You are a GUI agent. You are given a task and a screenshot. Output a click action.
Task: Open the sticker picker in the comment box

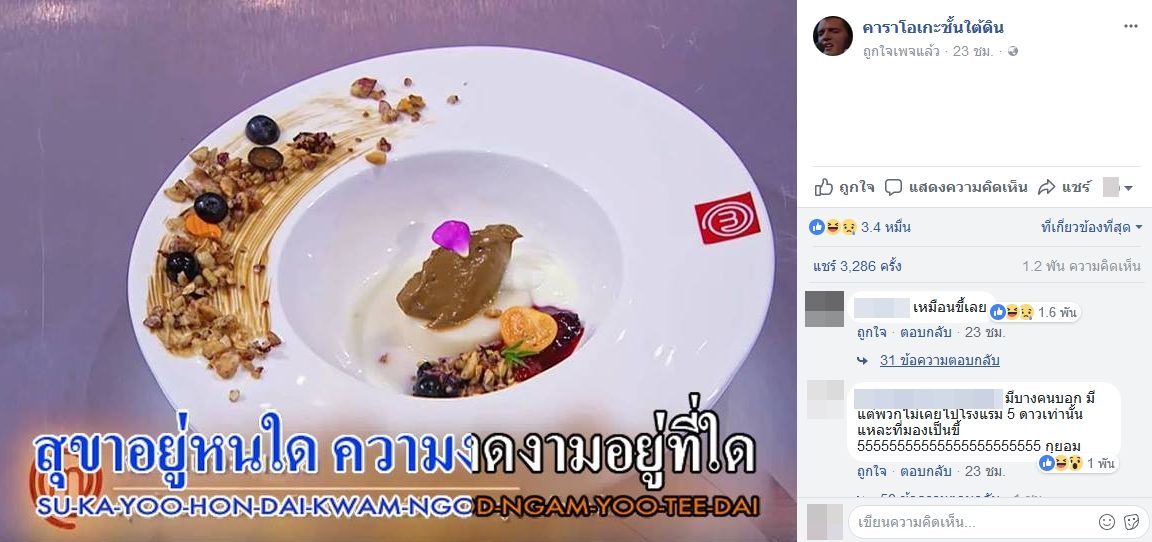(x=1131, y=522)
